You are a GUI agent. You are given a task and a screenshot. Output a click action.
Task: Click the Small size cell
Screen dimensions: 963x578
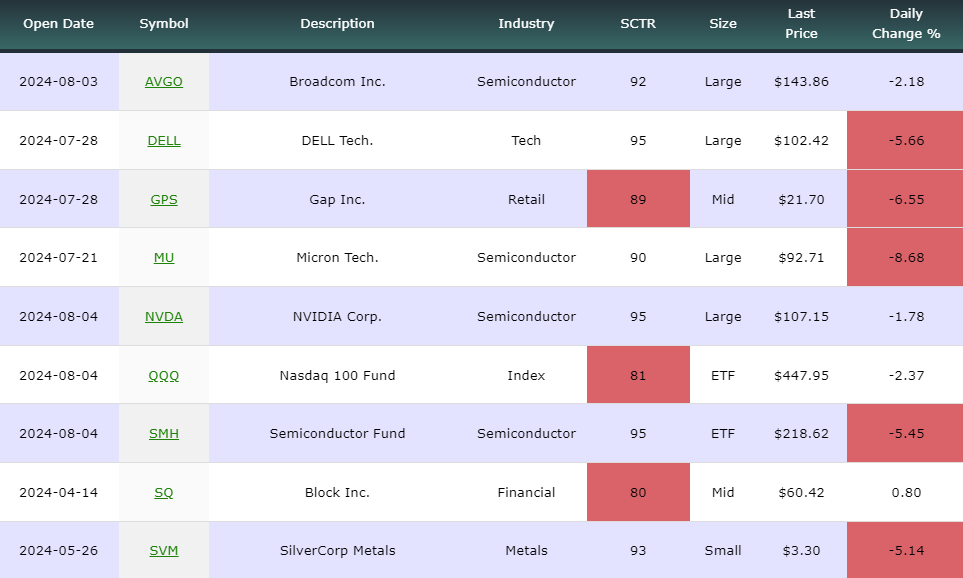pyautogui.click(x=723, y=551)
